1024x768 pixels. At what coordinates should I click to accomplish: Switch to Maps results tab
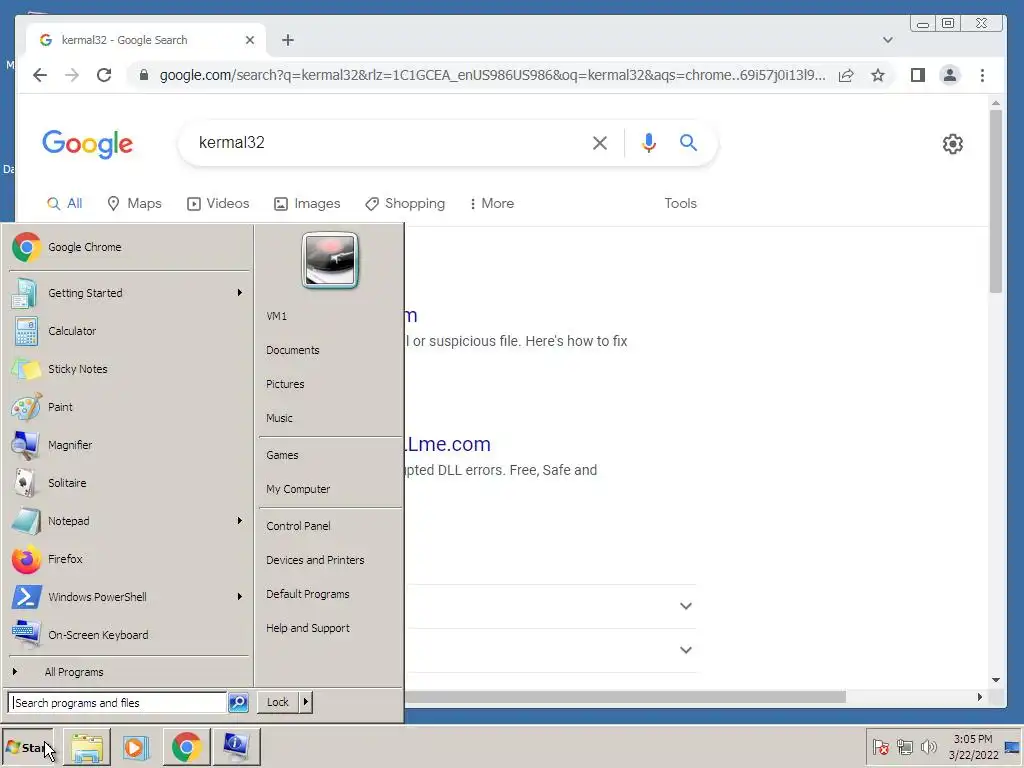[x=134, y=204]
